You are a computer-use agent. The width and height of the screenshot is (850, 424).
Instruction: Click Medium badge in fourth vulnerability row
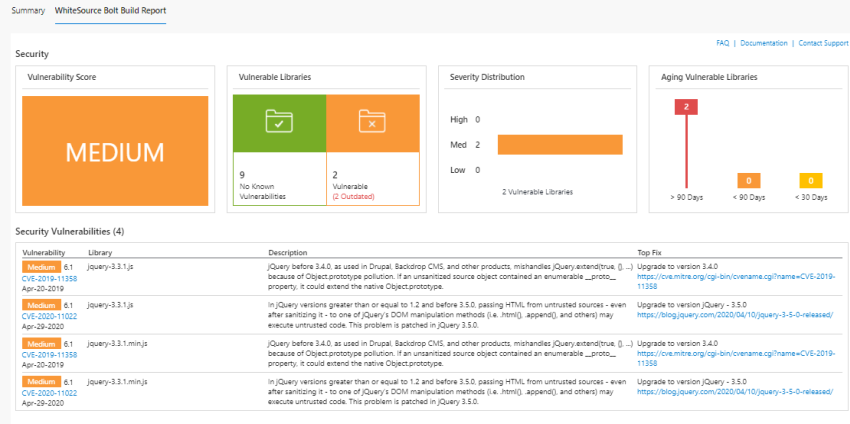[41, 382]
